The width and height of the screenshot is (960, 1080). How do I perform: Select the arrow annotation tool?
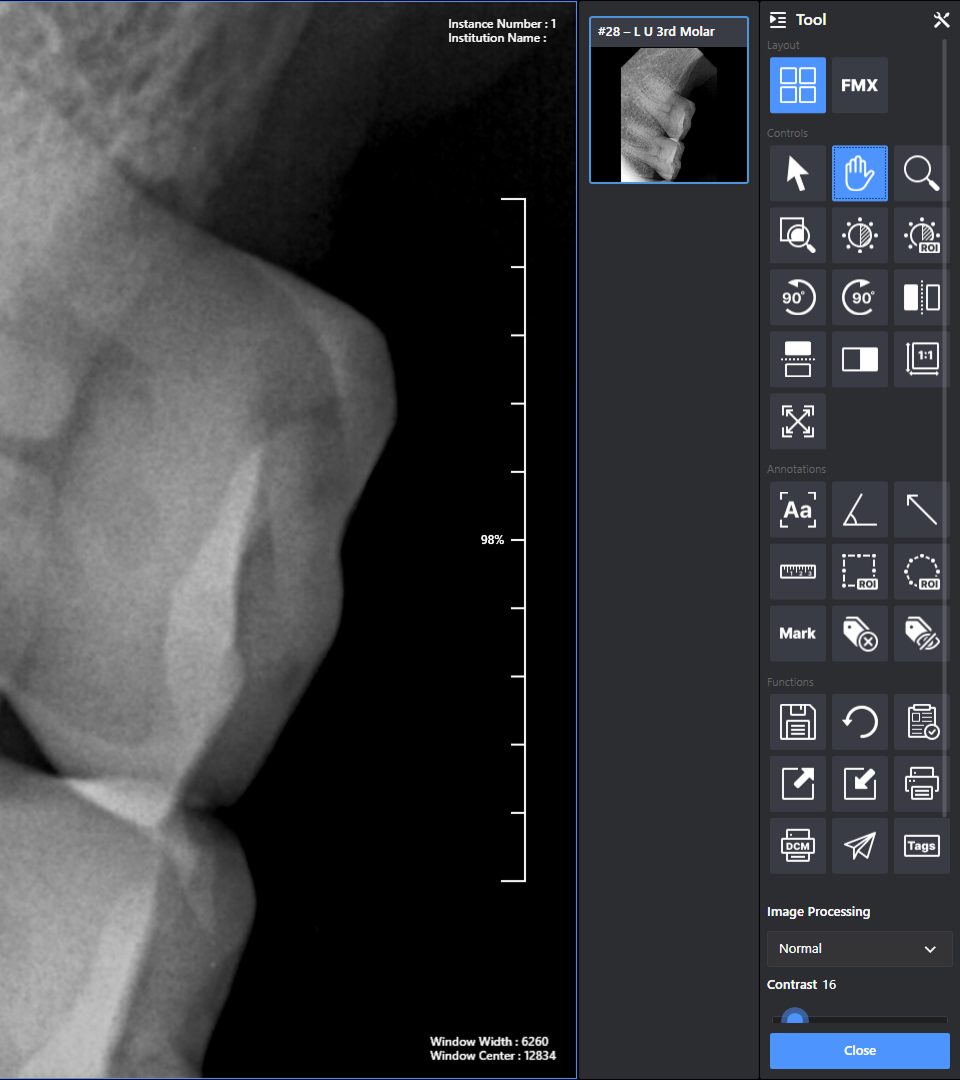[921, 510]
